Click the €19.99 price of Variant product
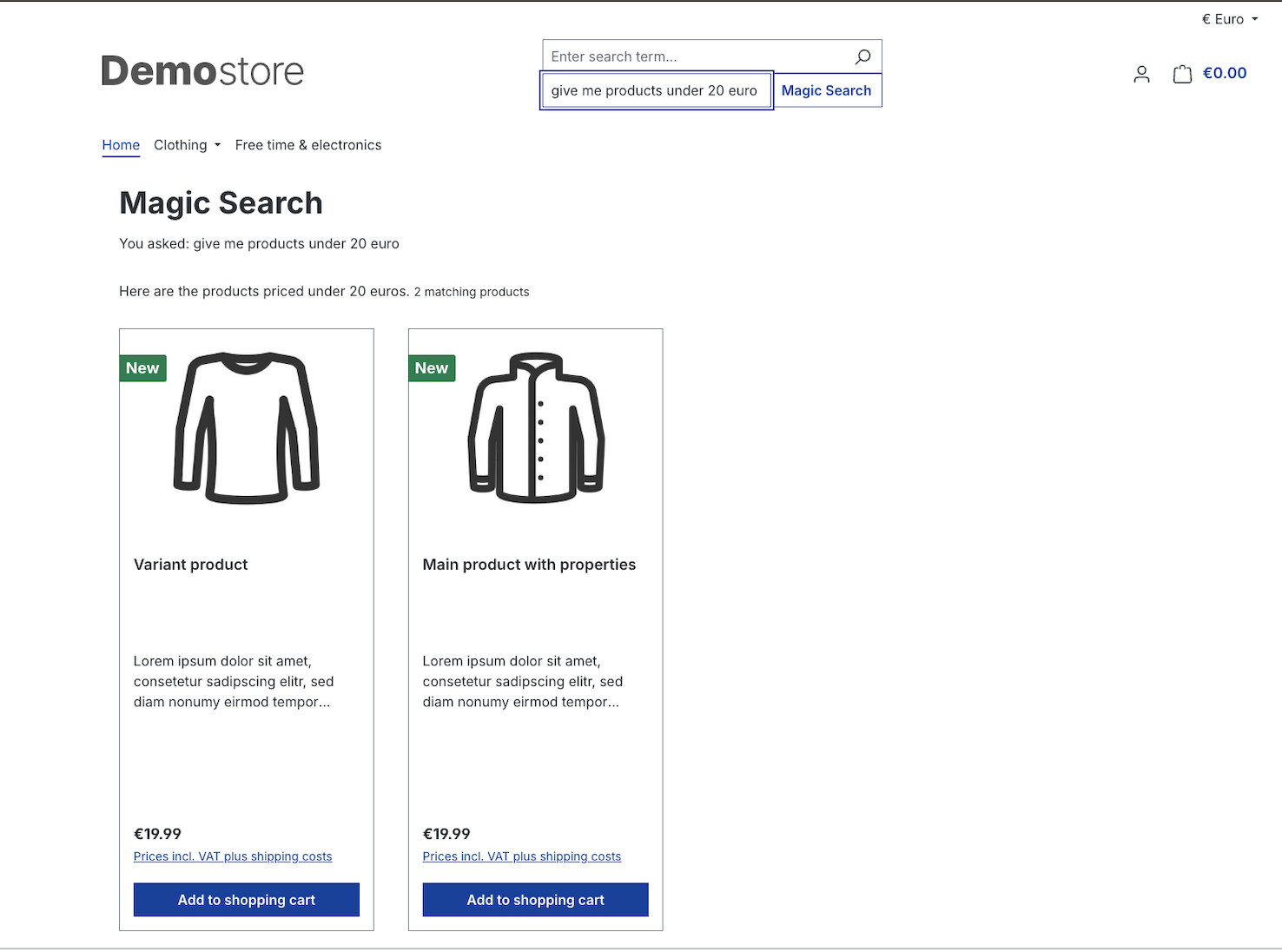Viewport: 1282px width, 952px height. click(157, 834)
